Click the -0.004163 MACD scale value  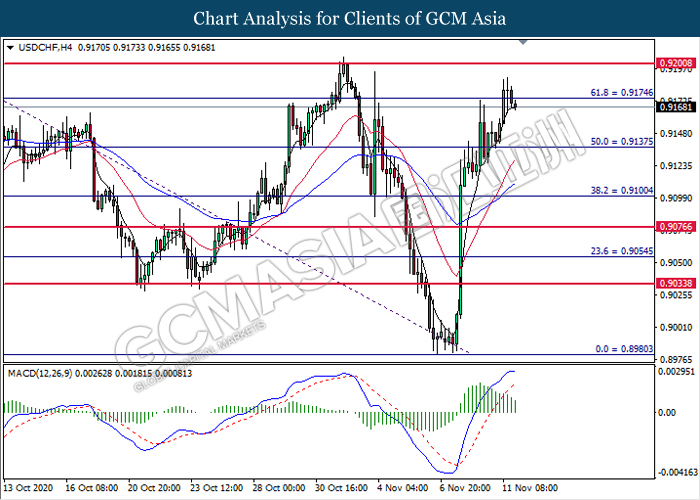tap(676, 472)
